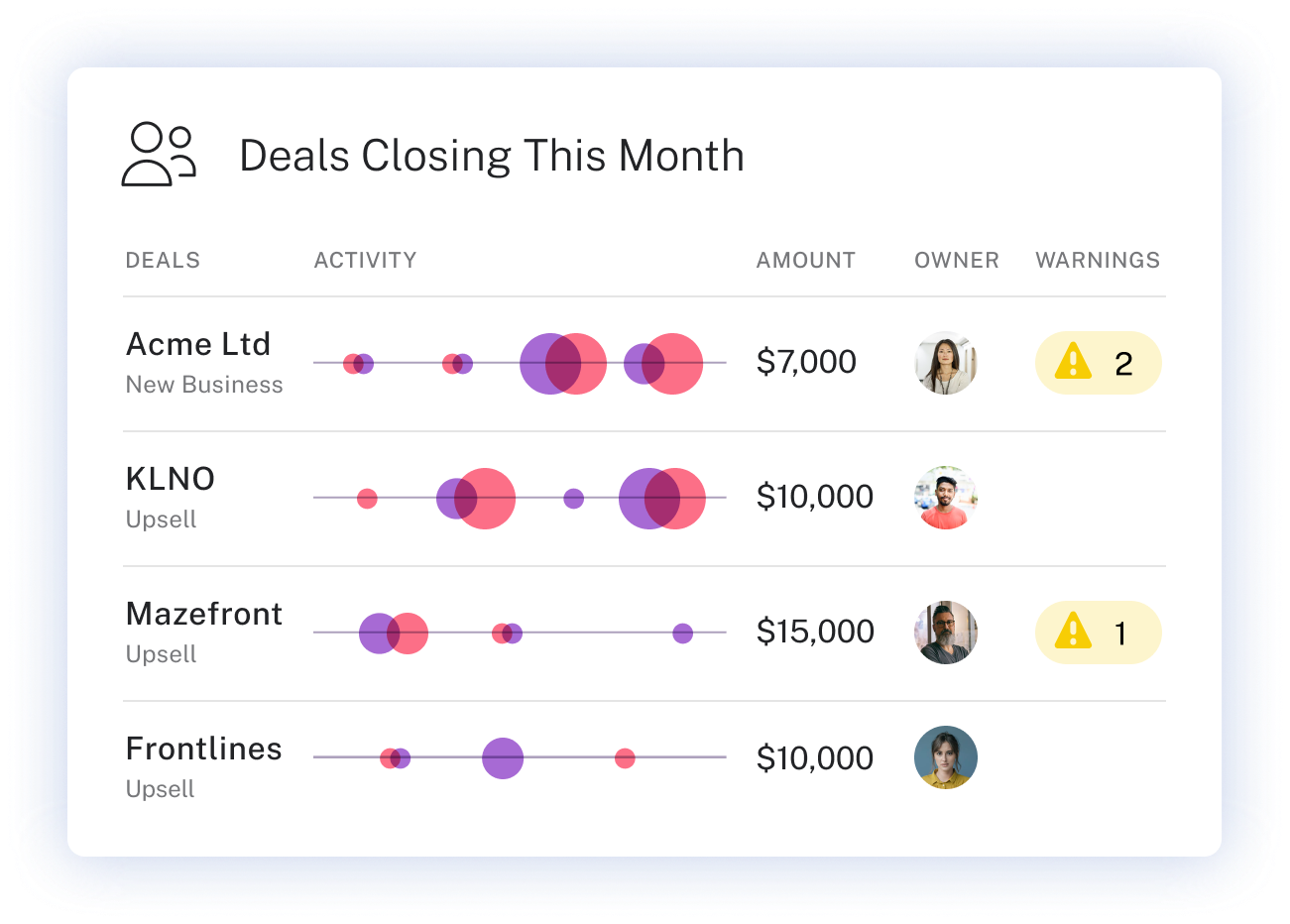This screenshot has height=924, width=1290.
Task: Sort by the Amount column header
Action: (805, 260)
